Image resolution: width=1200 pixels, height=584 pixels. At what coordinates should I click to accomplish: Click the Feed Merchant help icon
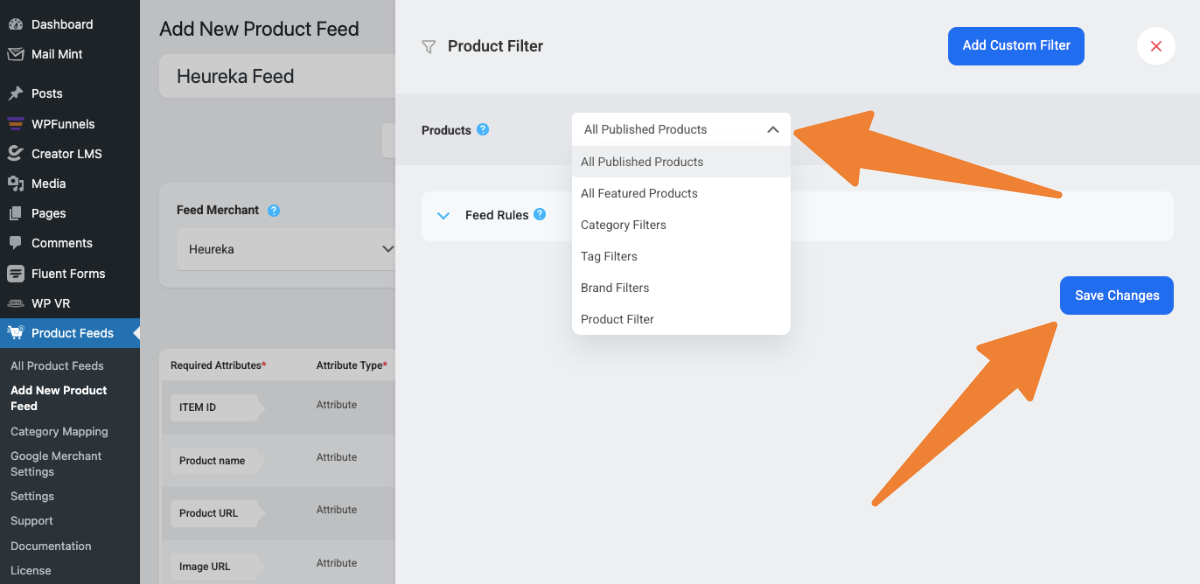coord(274,210)
